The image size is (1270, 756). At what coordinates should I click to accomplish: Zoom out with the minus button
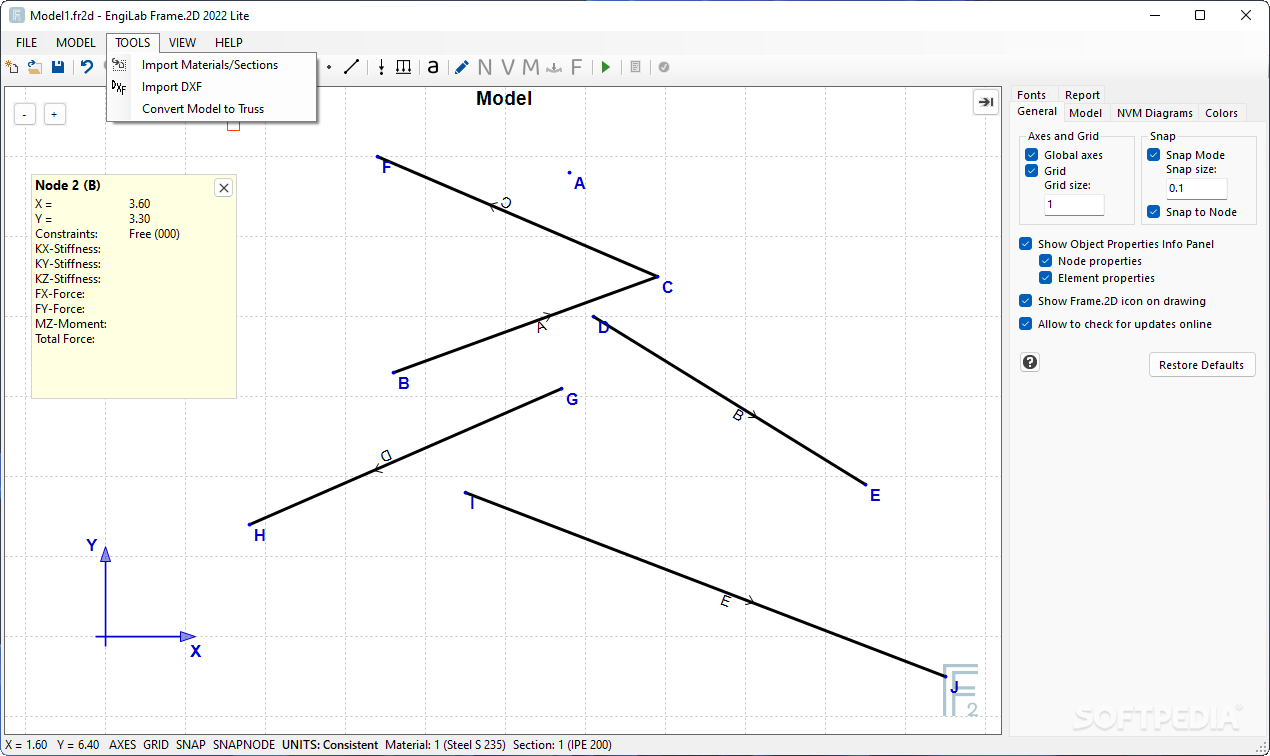[x=26, y=114]
